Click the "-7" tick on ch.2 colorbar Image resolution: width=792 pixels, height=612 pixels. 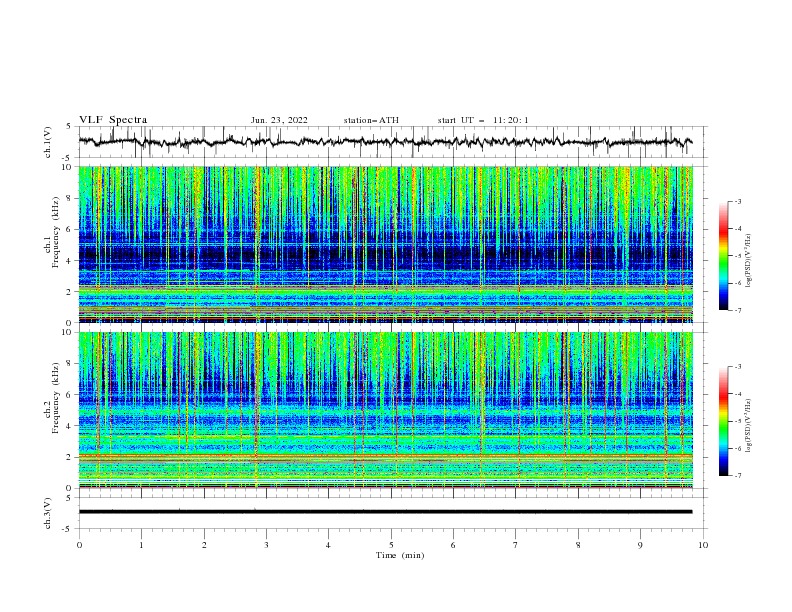click(737, 475)
